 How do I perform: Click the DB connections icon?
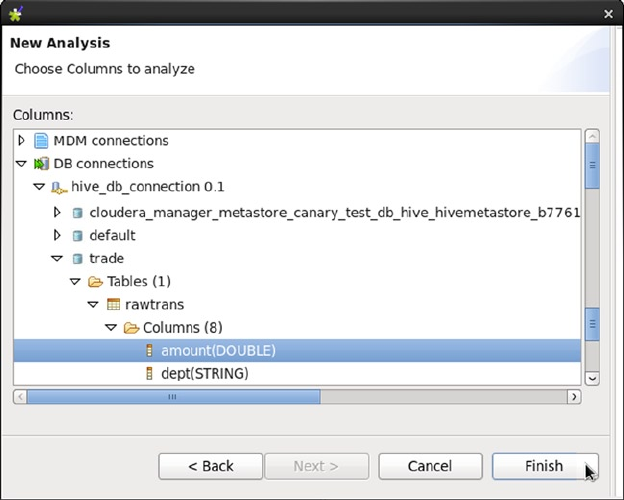41,163
